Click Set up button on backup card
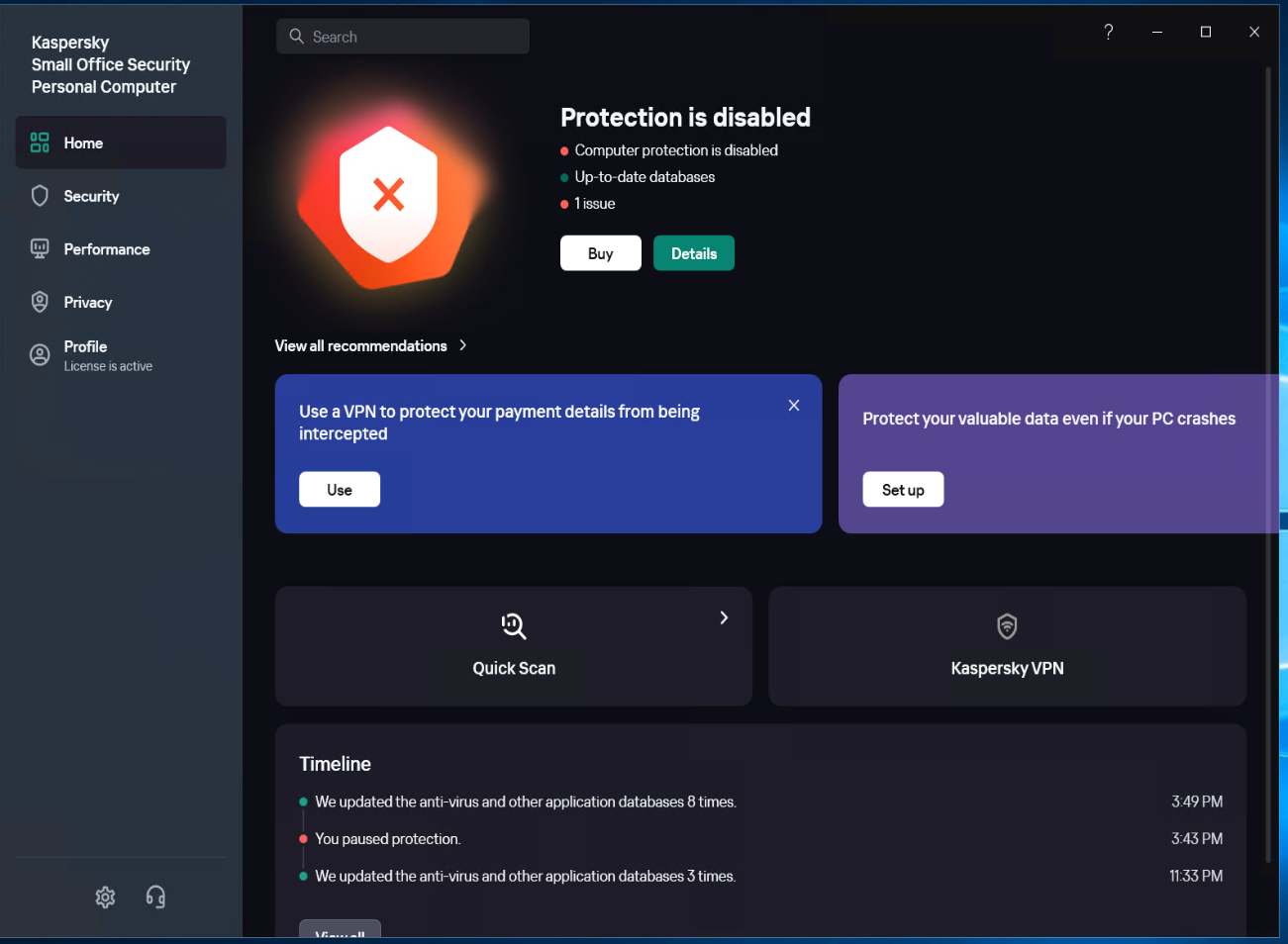Image resolution: width=1288 pixels, height=944 pixels. 903,490
